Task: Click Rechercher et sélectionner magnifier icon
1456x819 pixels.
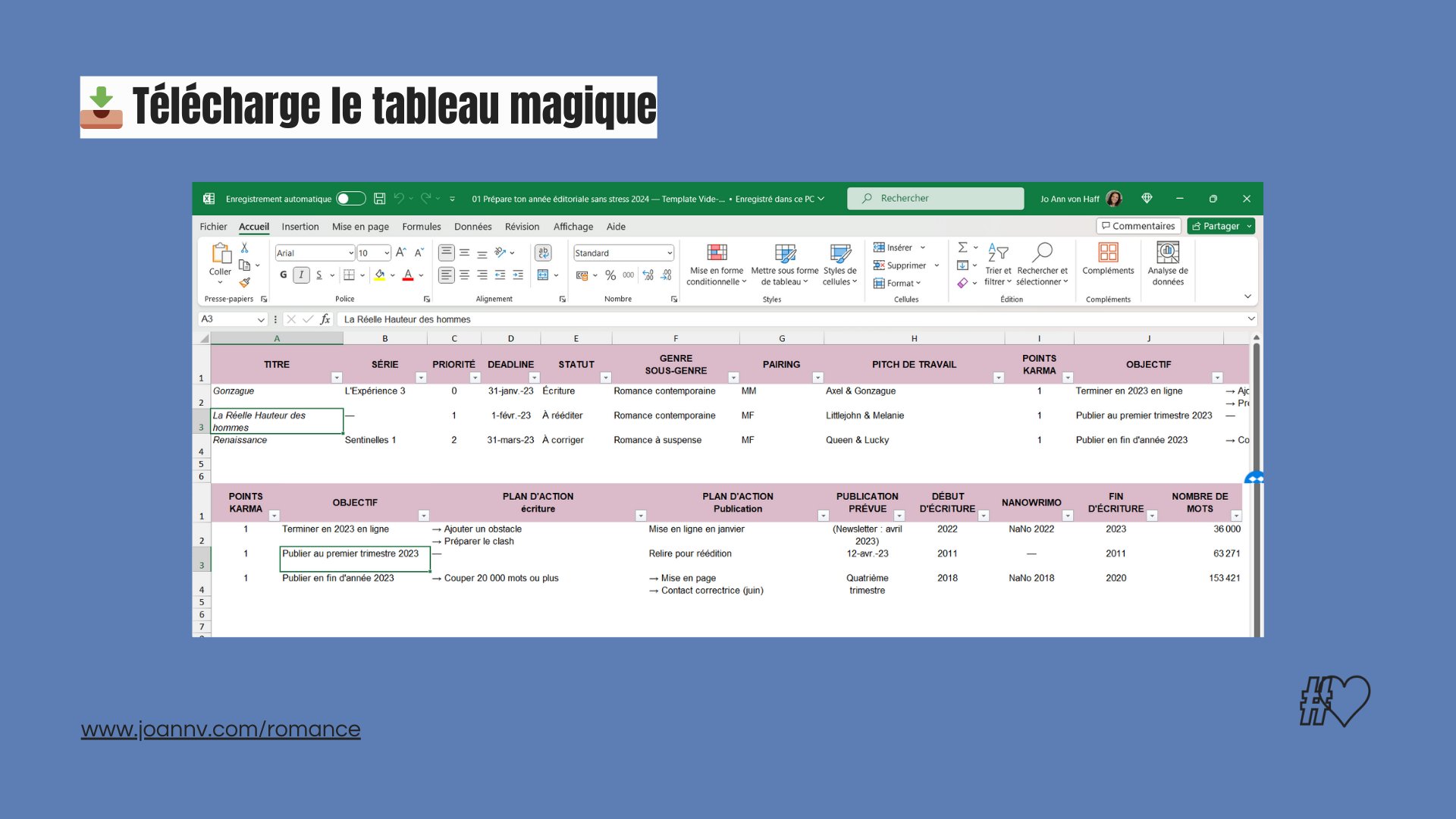Action: [1043, 253]
